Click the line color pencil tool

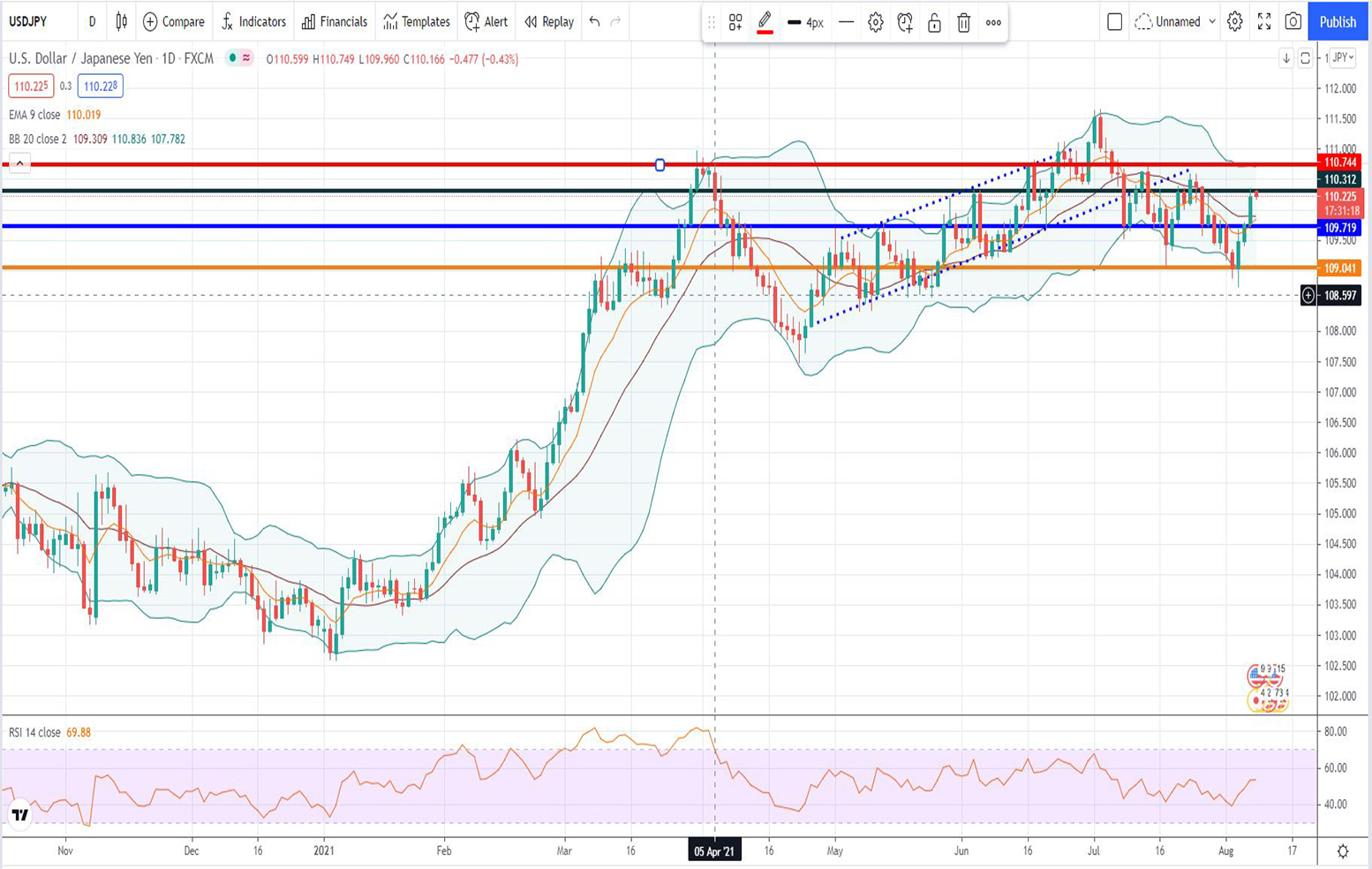click(x=765, y=22)
